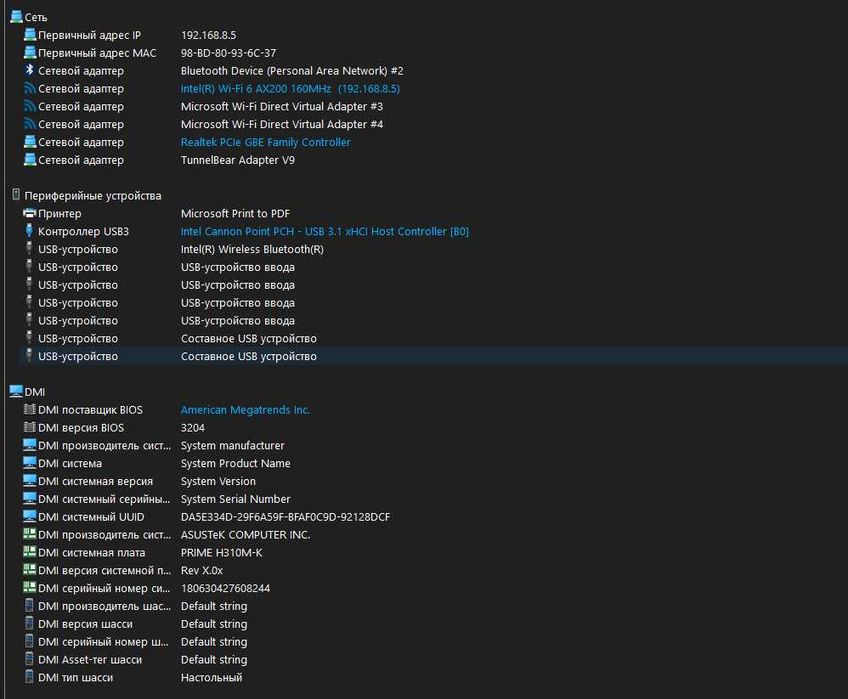
Task: Select serial number 180630427608244
Action: click(225, 589)
